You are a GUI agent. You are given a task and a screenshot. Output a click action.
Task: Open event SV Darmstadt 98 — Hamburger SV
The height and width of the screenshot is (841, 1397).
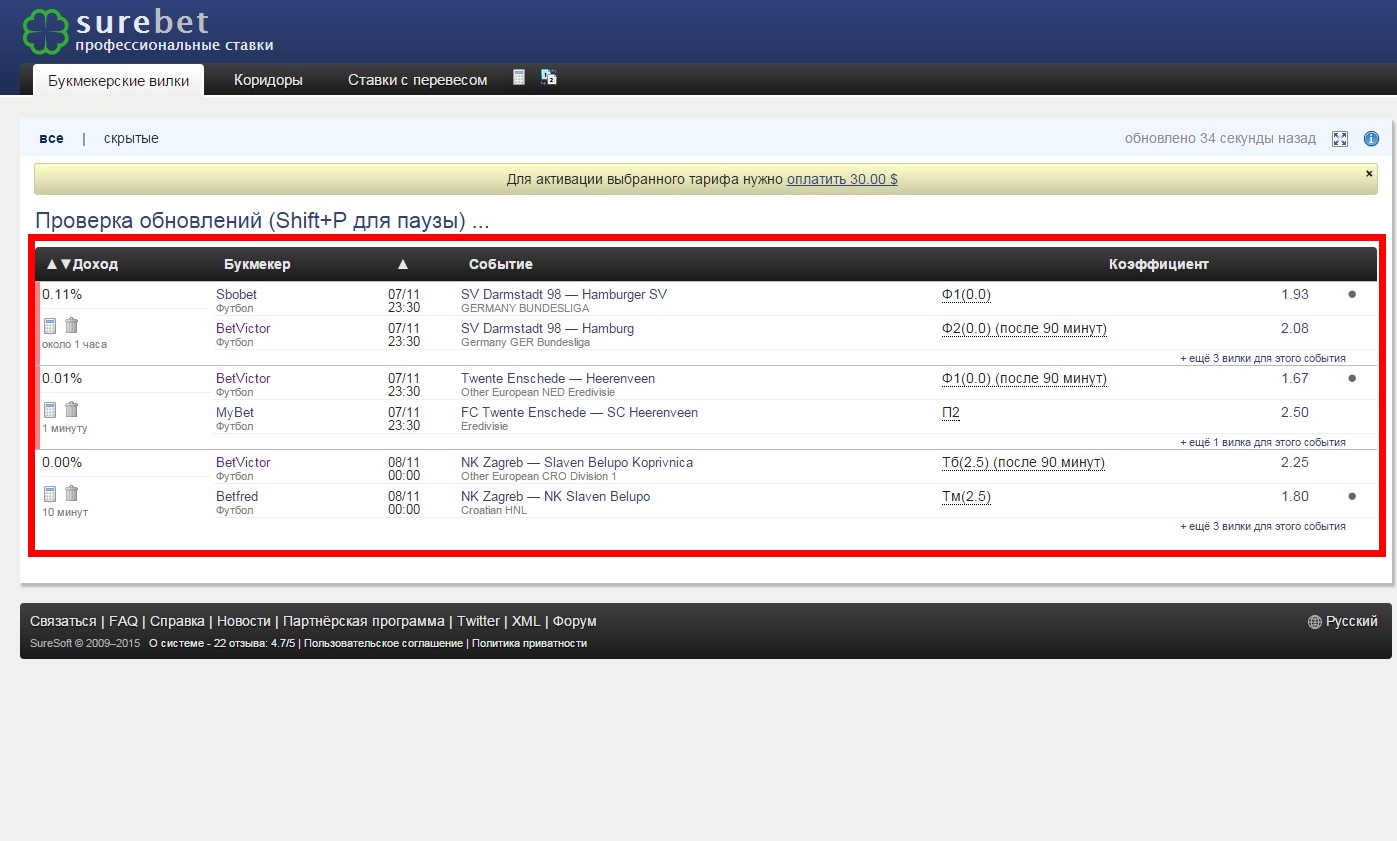(x=564, y=294)
